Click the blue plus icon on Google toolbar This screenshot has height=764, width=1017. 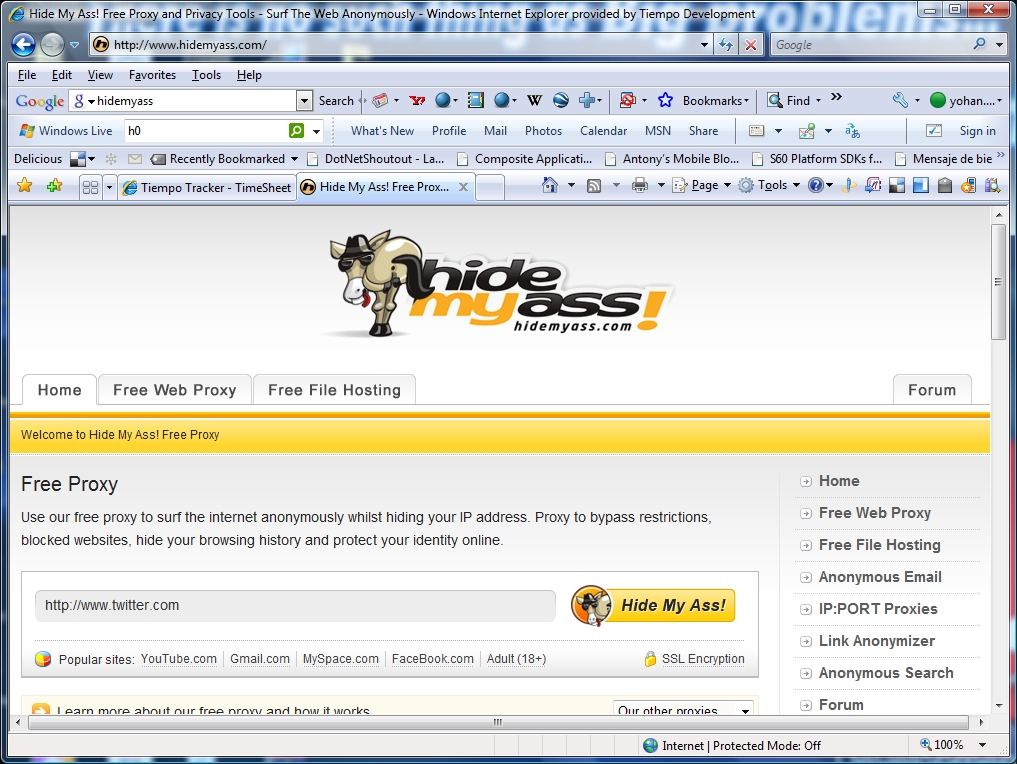587,101
